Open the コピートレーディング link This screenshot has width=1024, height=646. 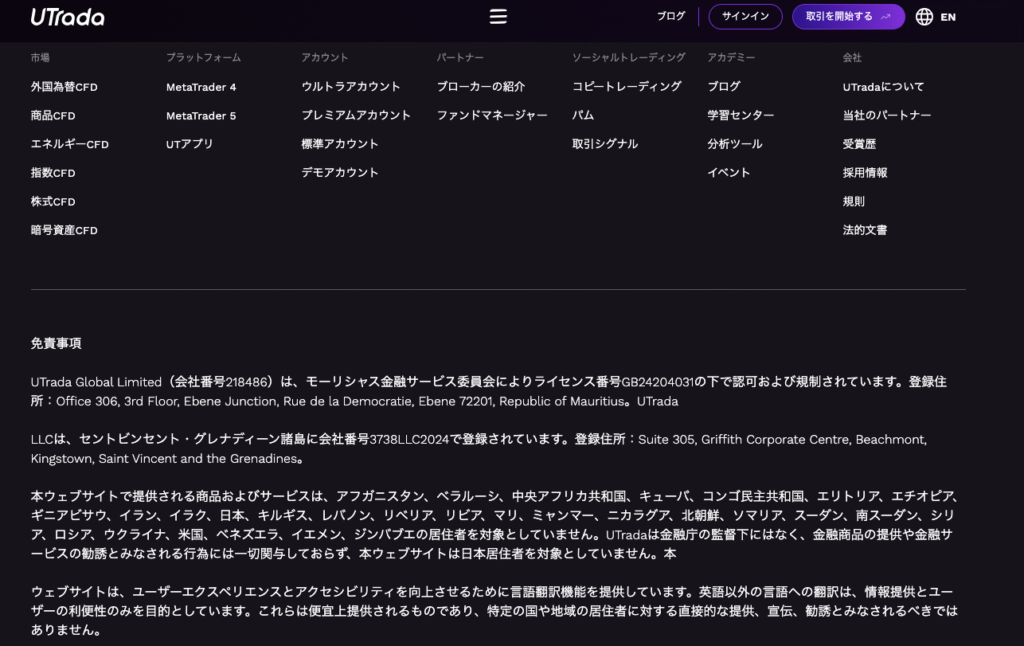(627, 86)
